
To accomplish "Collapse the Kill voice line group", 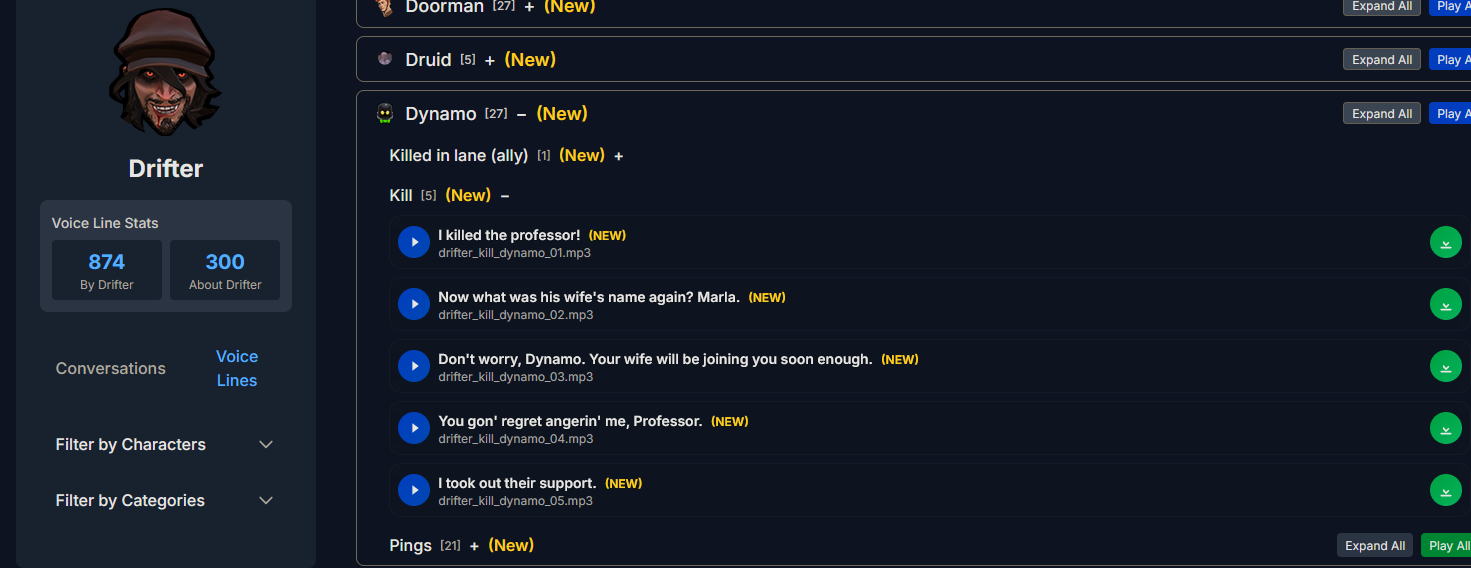I will 505,196.
